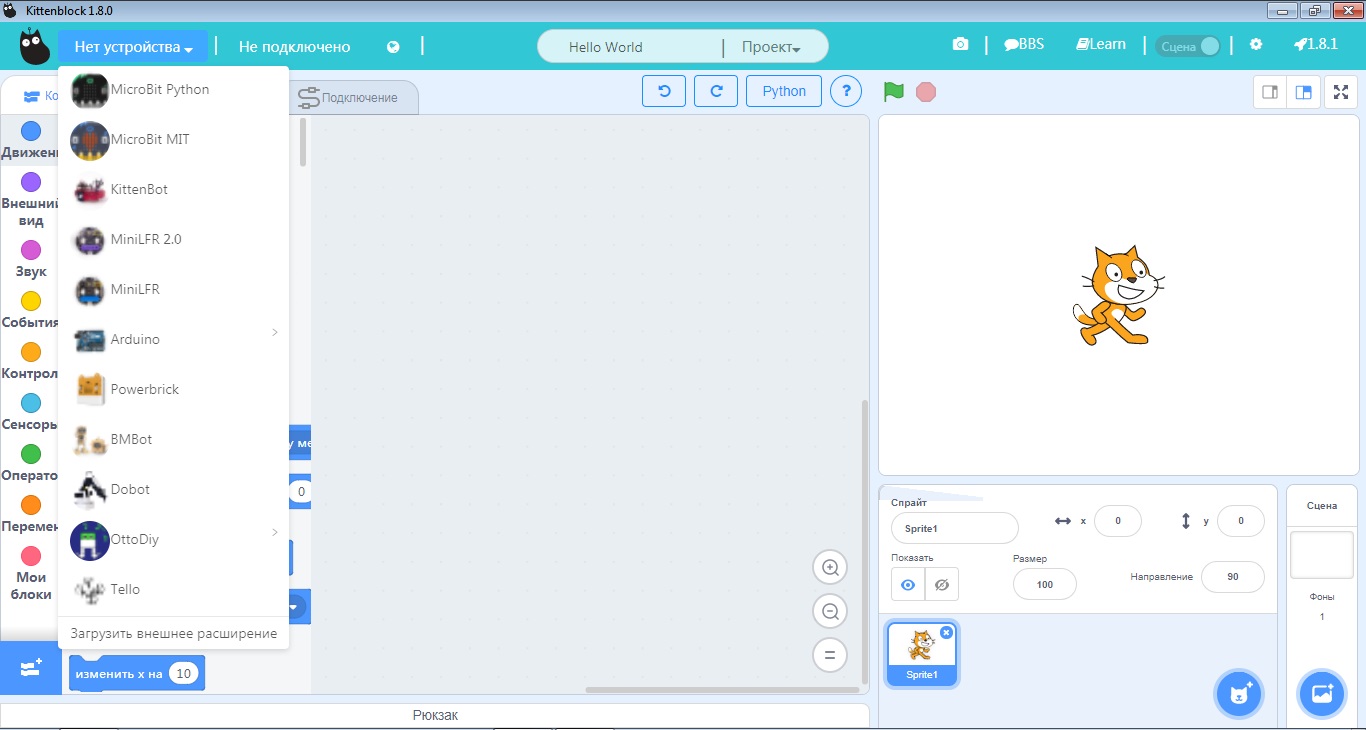1366x730 pixels.
Task: Open the Проект dropdown menu
Action: (x=770, y=47)
